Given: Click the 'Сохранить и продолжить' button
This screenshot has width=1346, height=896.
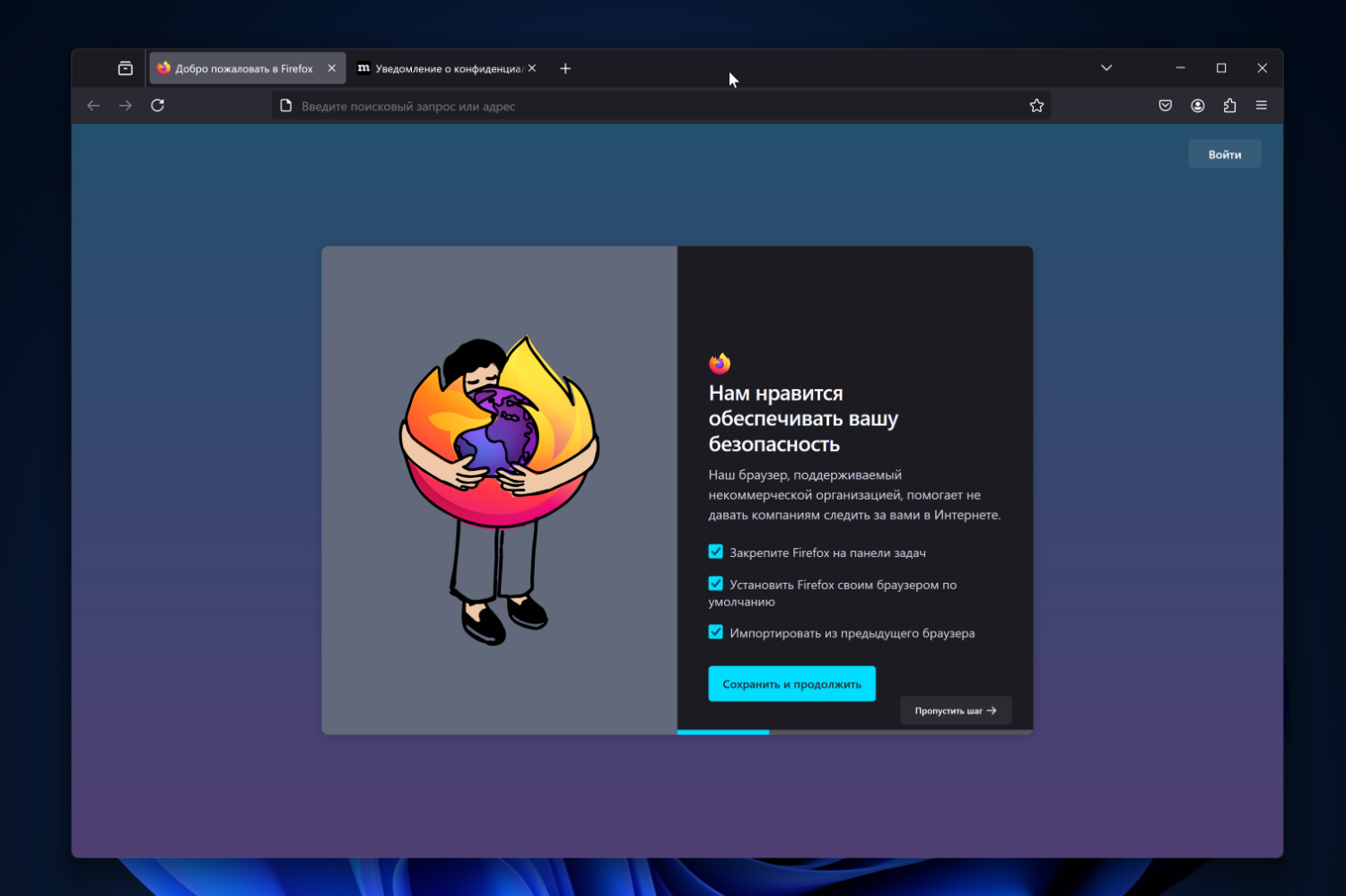Looking at the screenshot, I should click(791, 683).
